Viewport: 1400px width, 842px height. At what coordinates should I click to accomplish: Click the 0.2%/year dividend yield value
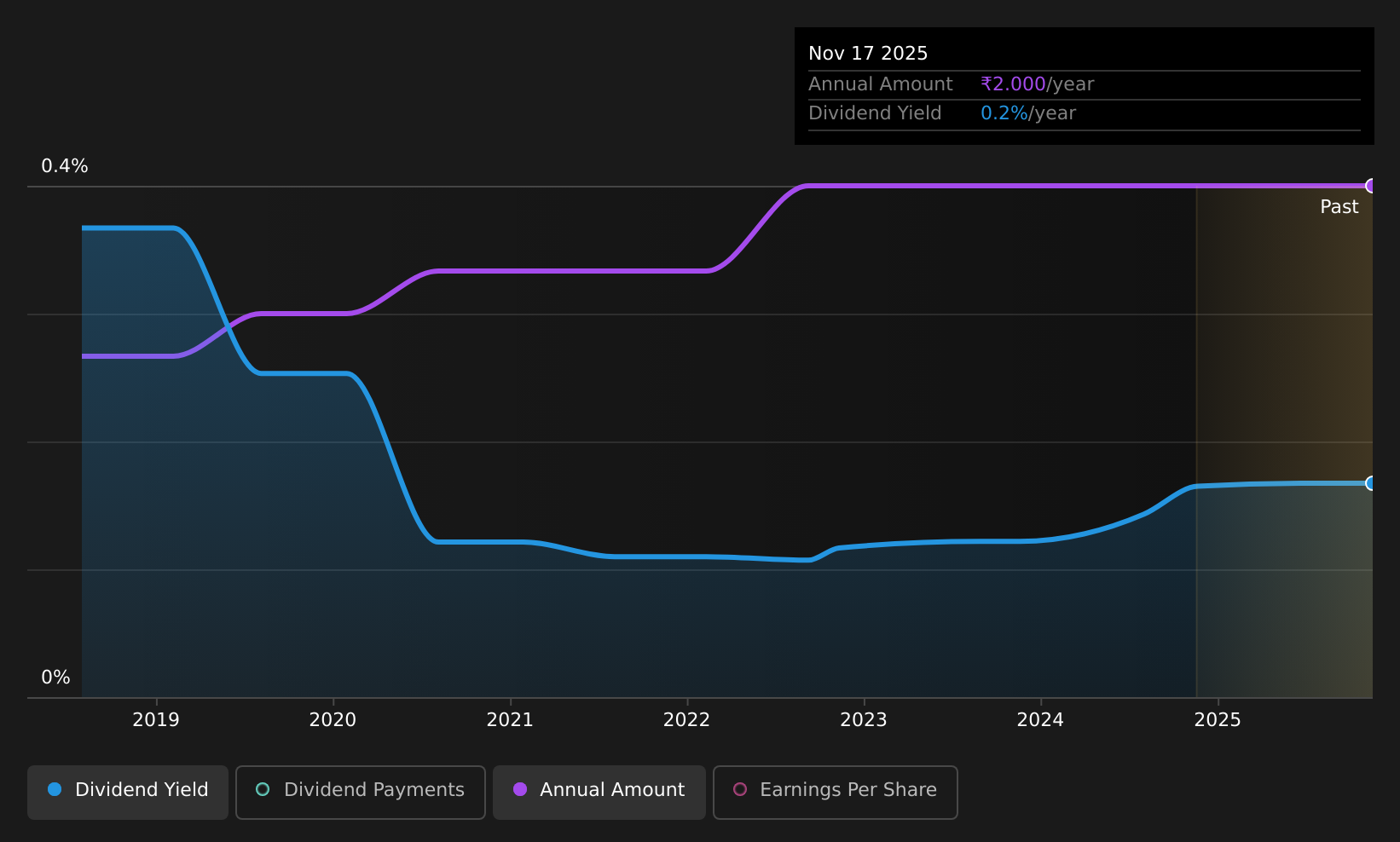point(1028,113)
